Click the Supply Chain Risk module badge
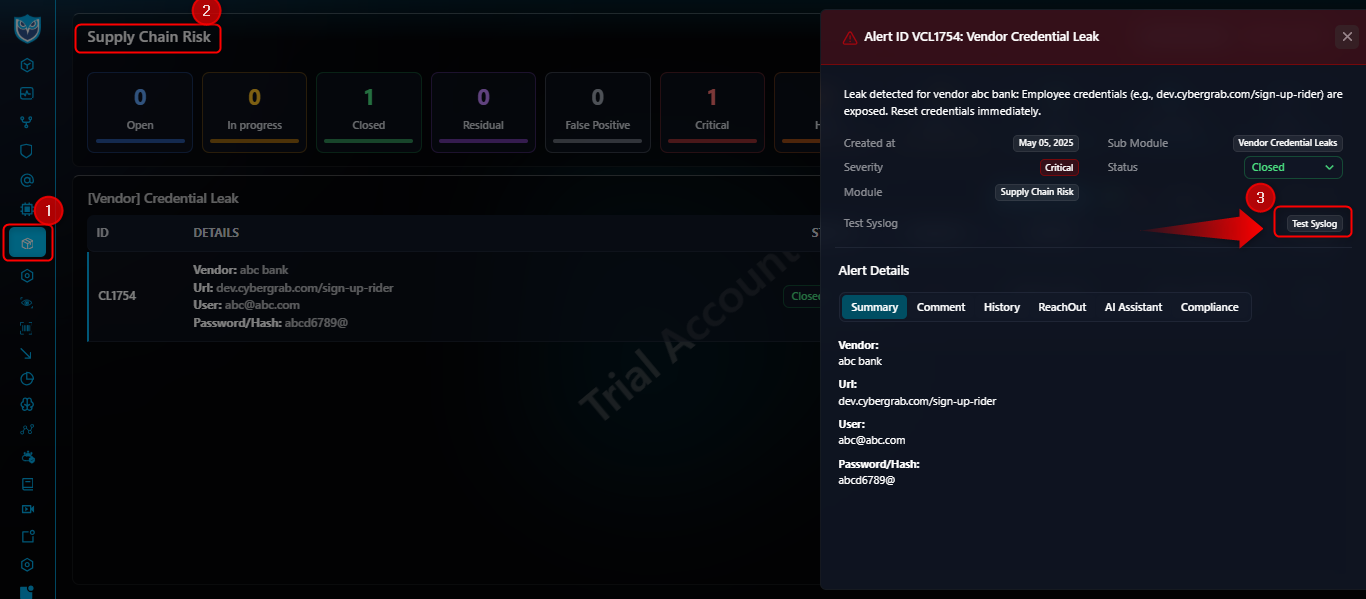 pos(1037,192)
